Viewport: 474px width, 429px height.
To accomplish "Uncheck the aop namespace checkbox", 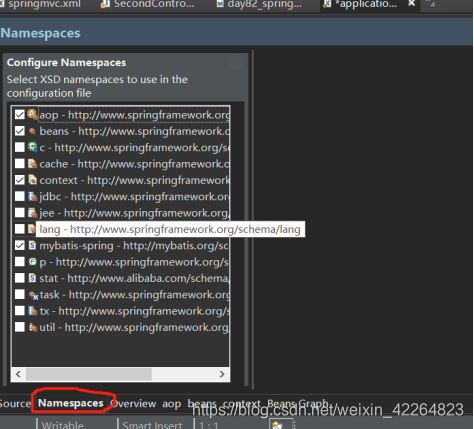I will (20, 115).
